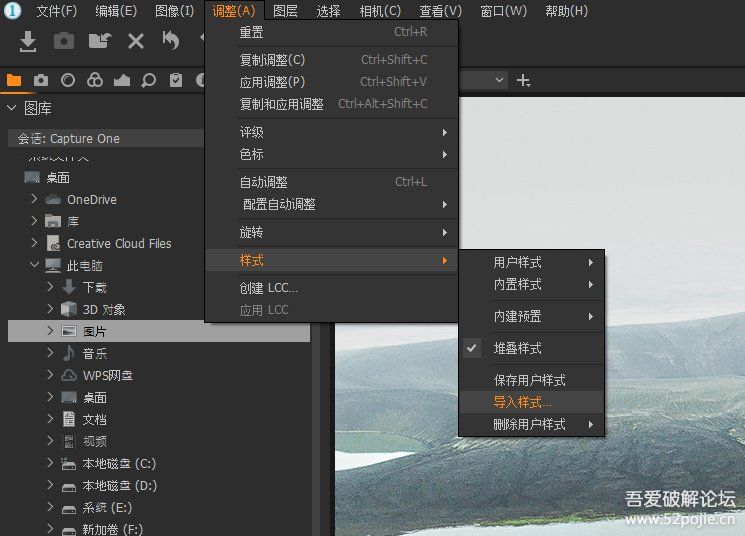Click 复制调整(C) in the menu
Viewport: 745px width, 536px height.
(272, 60)
